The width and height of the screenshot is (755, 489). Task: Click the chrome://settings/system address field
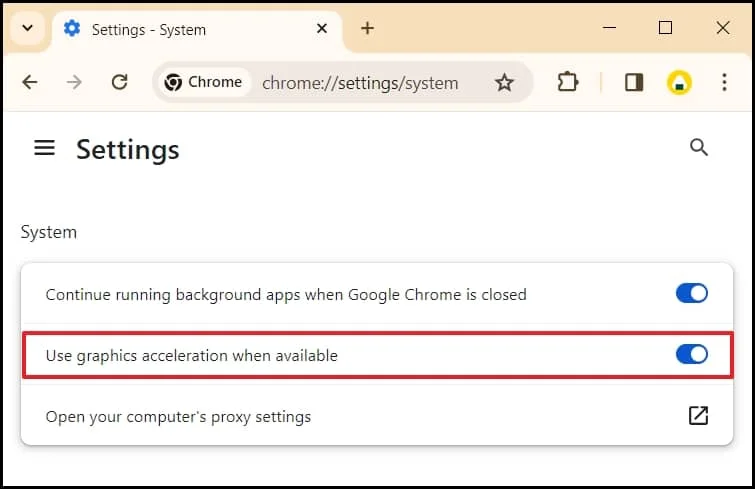pyautogui.click(x=360, y=83)
